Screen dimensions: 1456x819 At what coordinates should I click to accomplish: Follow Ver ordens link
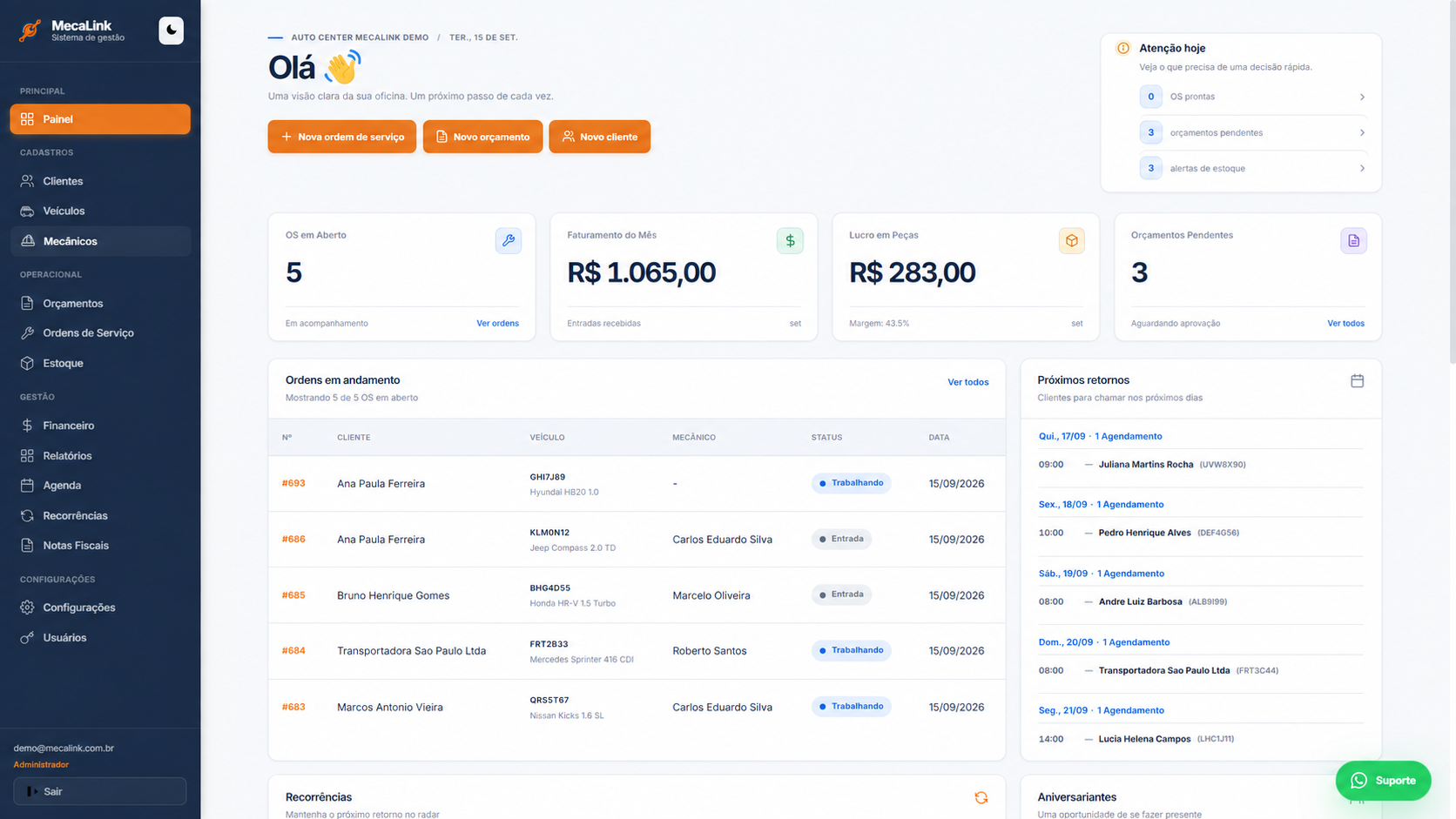pos(497,323)
